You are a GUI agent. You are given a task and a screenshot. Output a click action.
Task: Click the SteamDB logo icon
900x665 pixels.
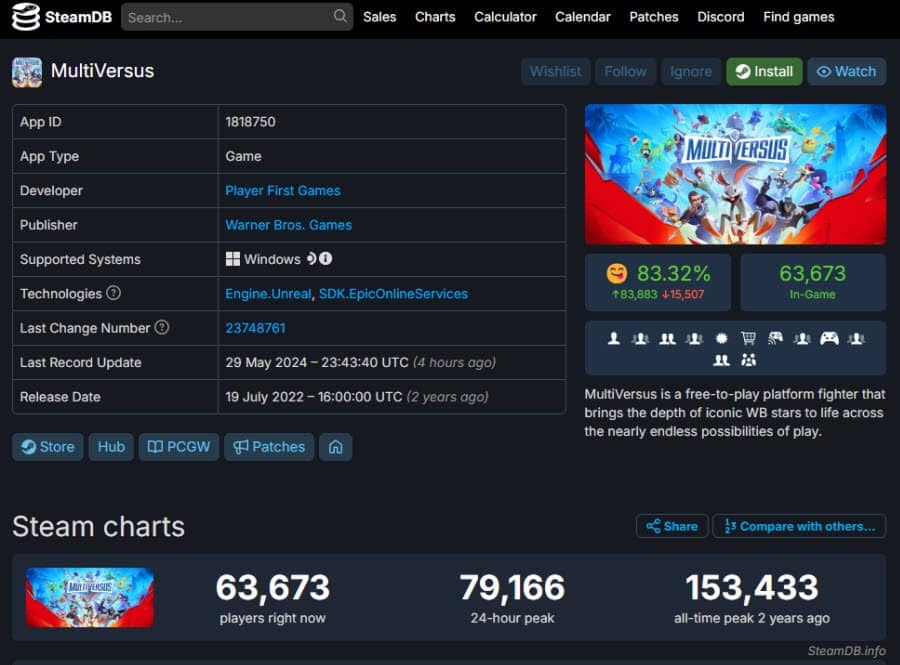tap(26, 17)
